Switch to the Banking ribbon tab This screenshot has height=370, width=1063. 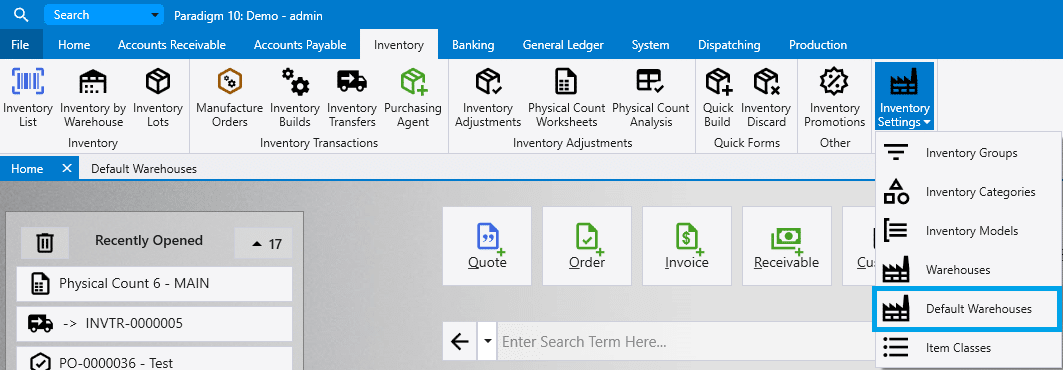pyautogui.click(x=473, y=45)
